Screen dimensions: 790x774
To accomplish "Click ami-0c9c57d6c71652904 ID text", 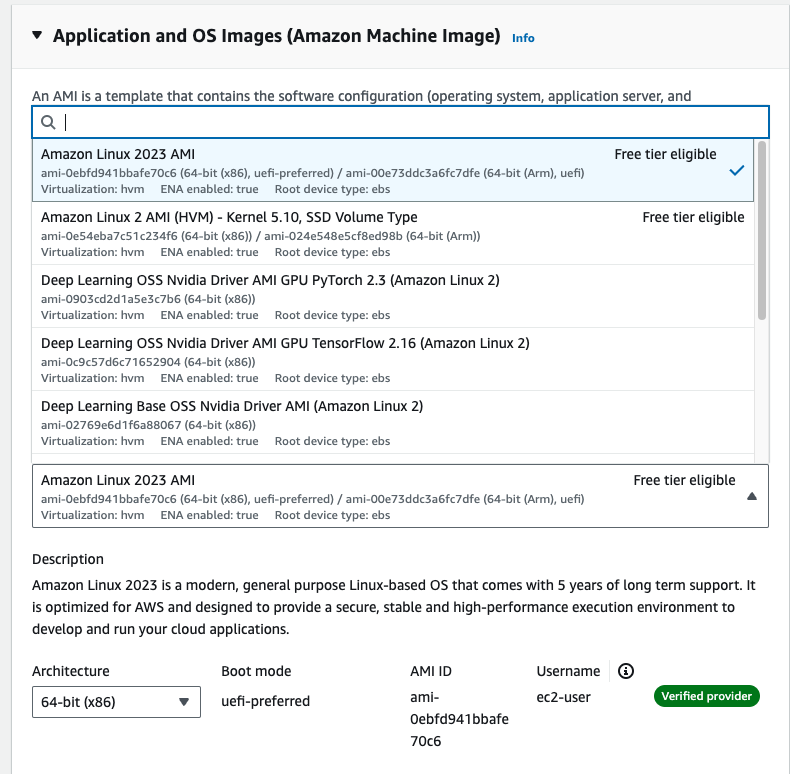I will tap(110, 362).
